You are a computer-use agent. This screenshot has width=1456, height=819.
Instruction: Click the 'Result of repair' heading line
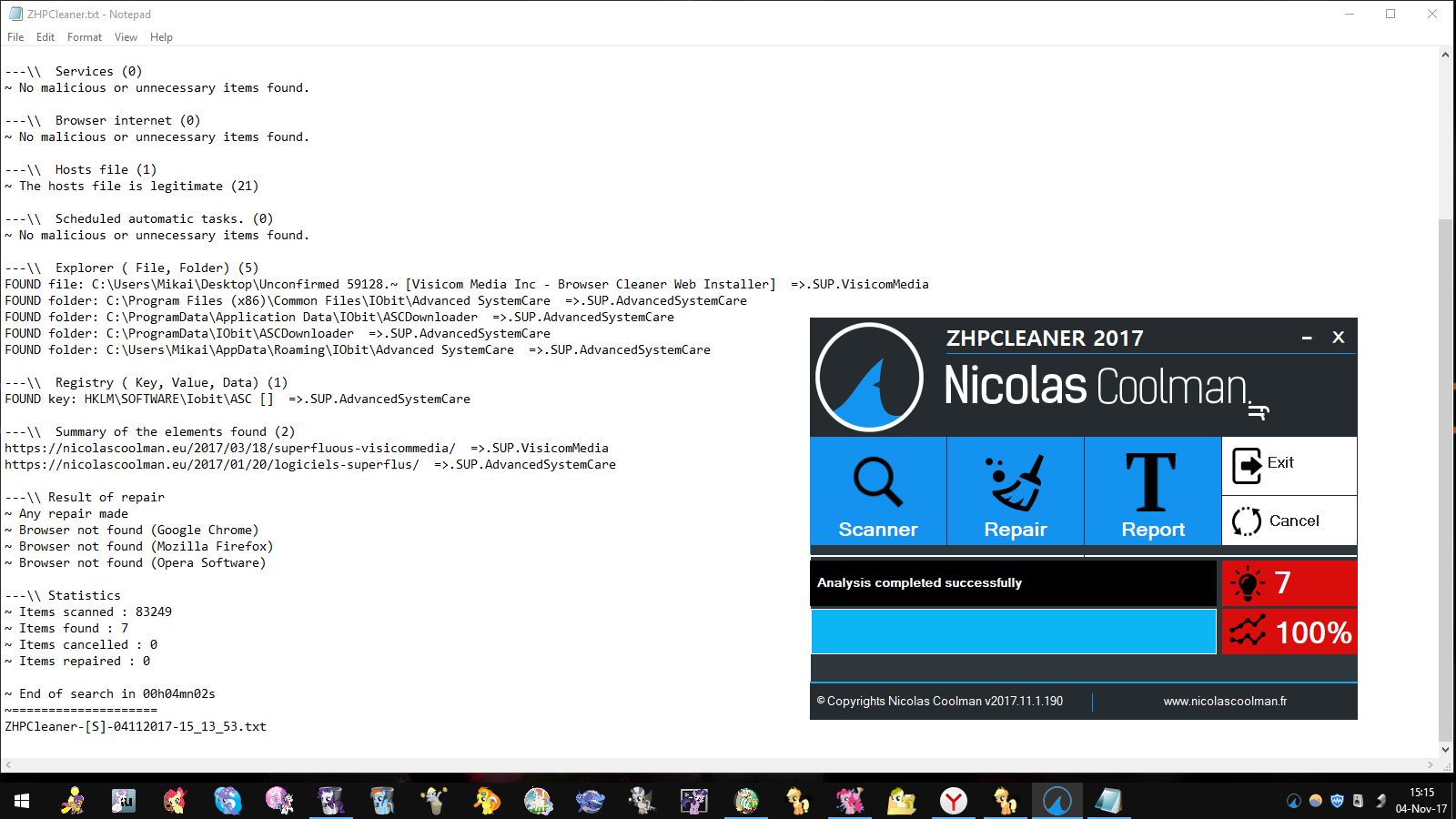click(85, 497)
